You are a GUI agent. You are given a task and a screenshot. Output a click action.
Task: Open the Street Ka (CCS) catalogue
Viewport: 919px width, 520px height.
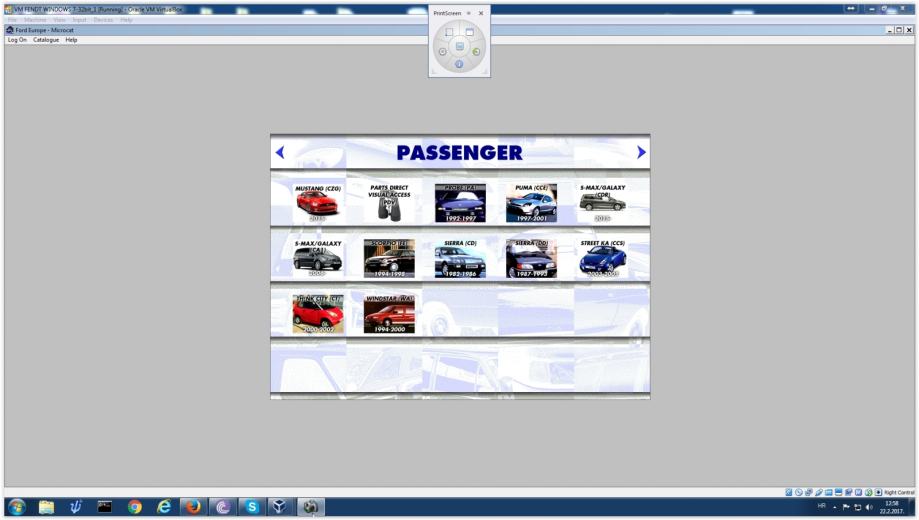tap(603, 258)
